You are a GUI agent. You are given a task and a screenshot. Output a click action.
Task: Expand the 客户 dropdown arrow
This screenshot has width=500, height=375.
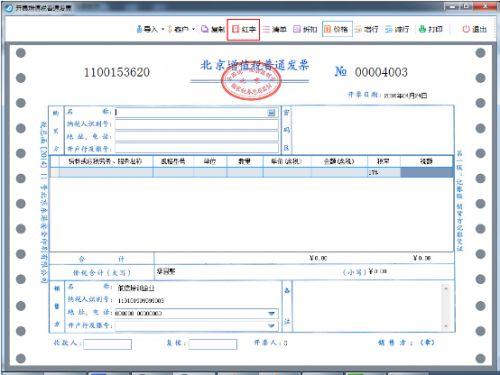(193, 29)
